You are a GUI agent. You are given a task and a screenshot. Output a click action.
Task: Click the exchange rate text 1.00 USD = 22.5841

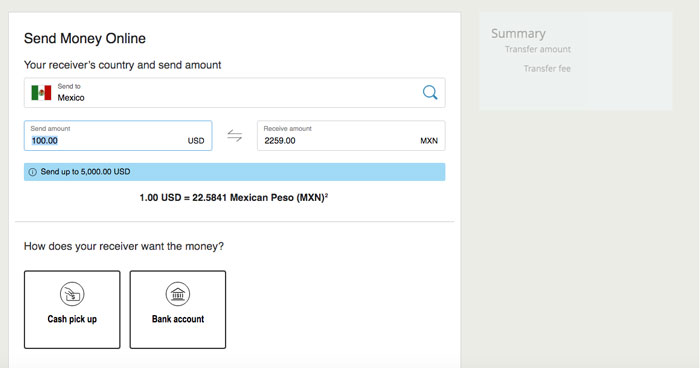[233, 197]
